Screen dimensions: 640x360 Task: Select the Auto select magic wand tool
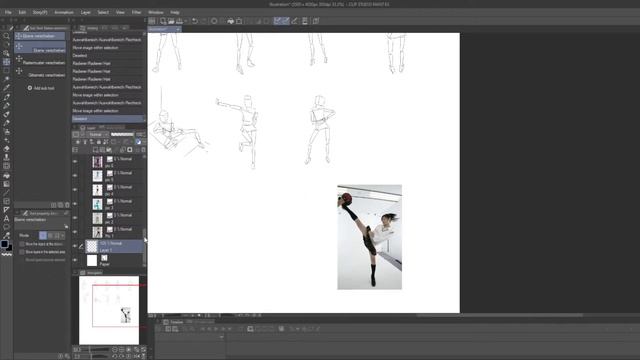point(6,79)
